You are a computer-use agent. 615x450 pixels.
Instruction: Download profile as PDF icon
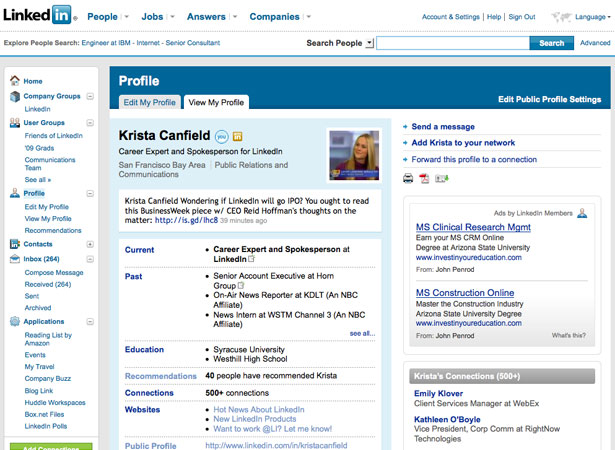[424, 179]
